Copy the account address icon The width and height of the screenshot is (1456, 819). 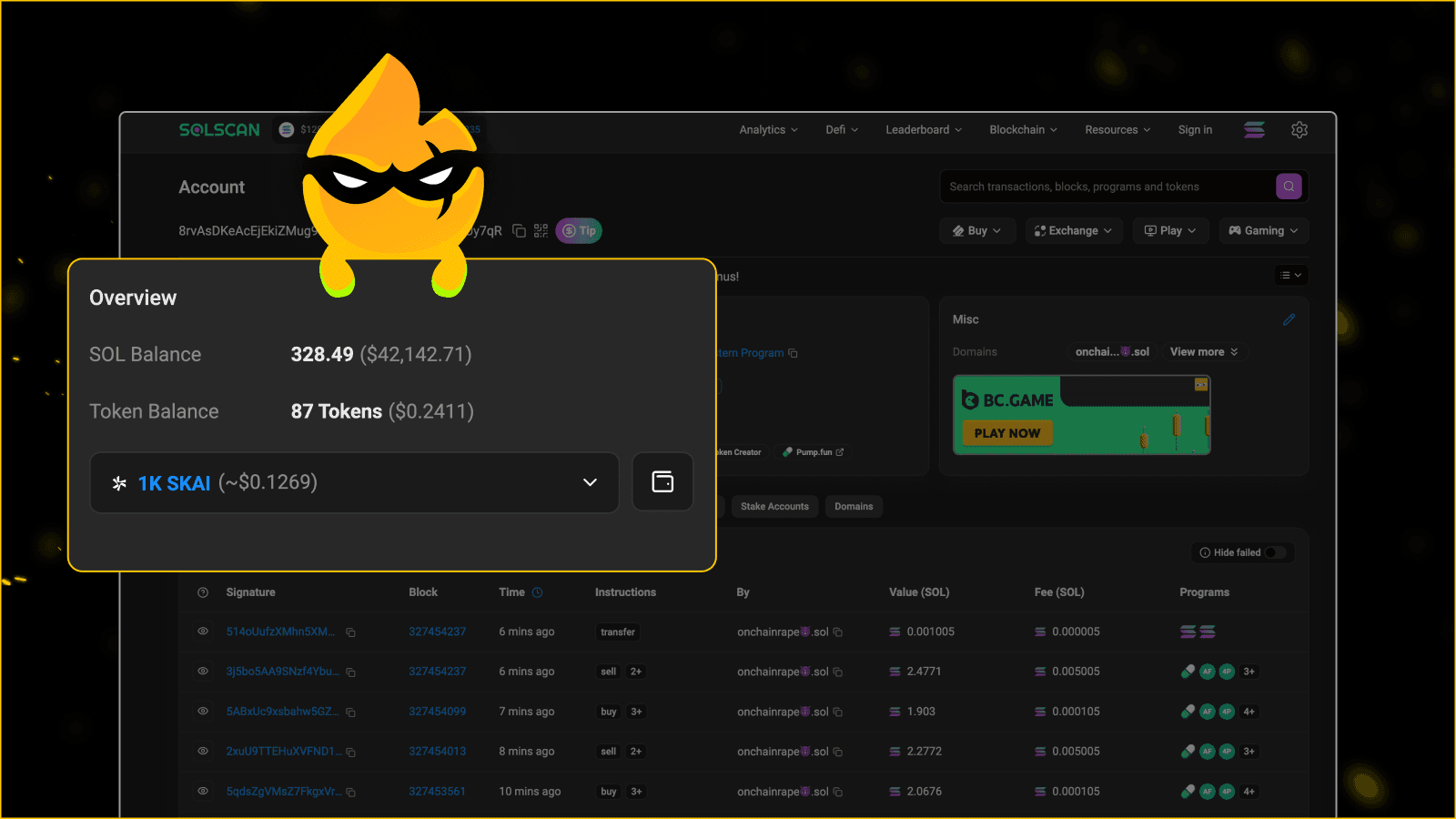click(x=519, y=231)
